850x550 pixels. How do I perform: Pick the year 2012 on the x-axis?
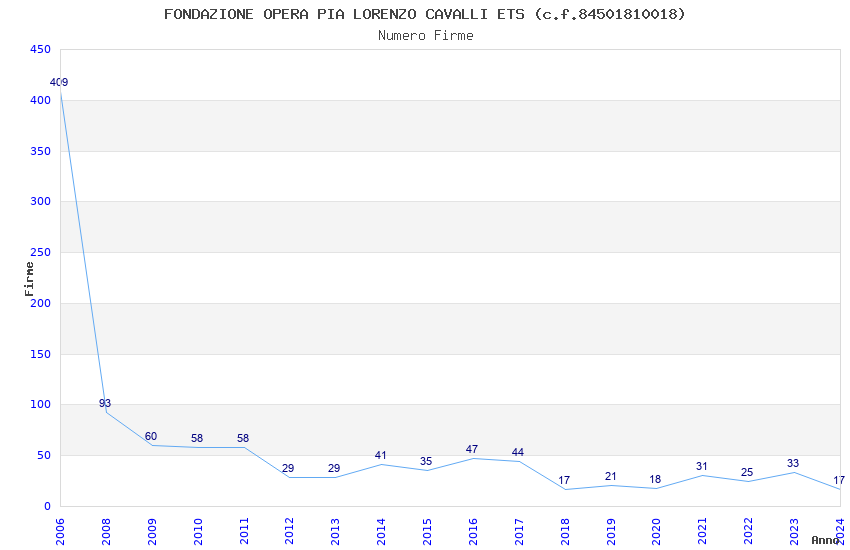[289, 531]
